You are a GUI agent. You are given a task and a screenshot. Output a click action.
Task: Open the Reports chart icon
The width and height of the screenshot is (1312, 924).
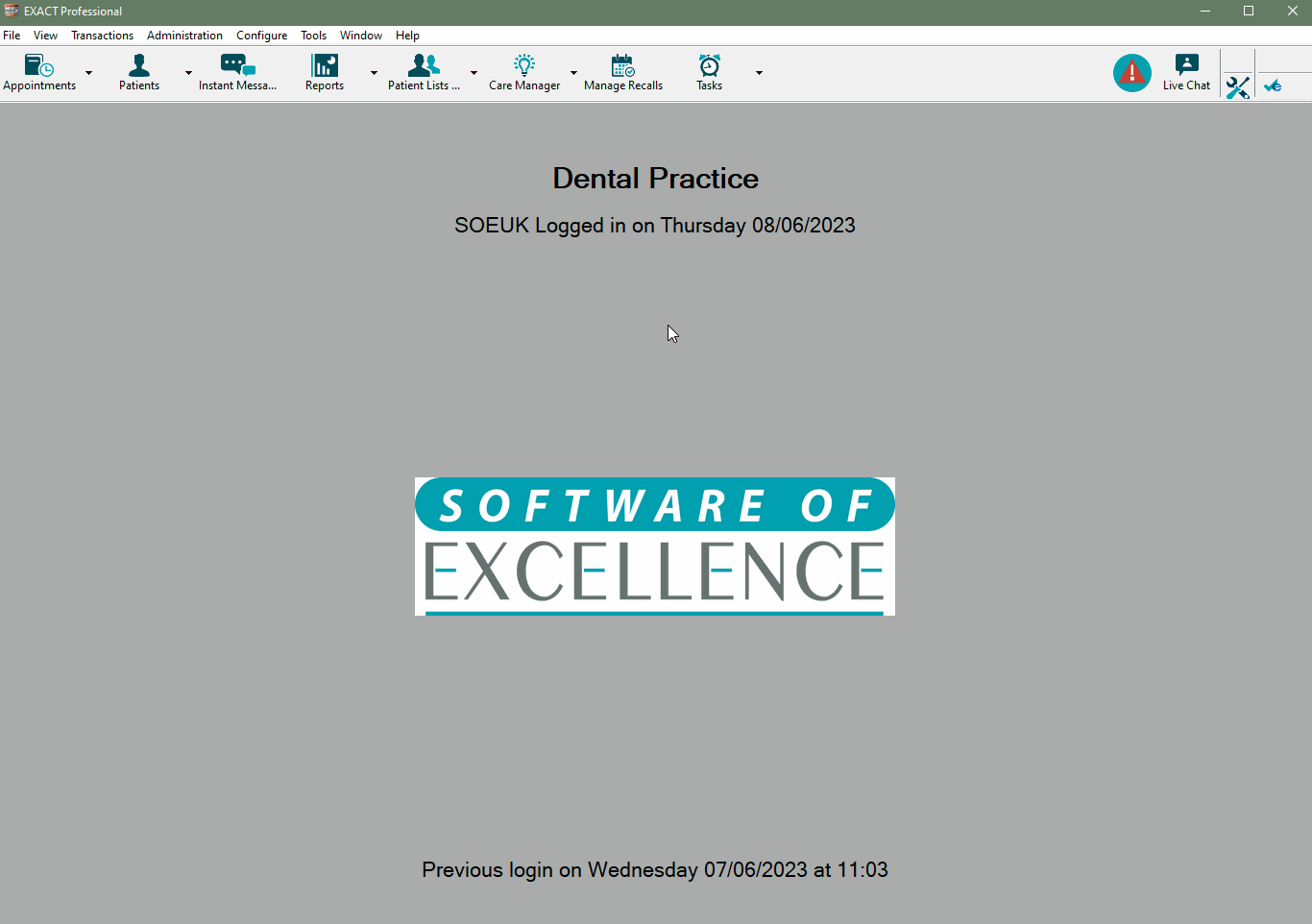tap(325, 65)
